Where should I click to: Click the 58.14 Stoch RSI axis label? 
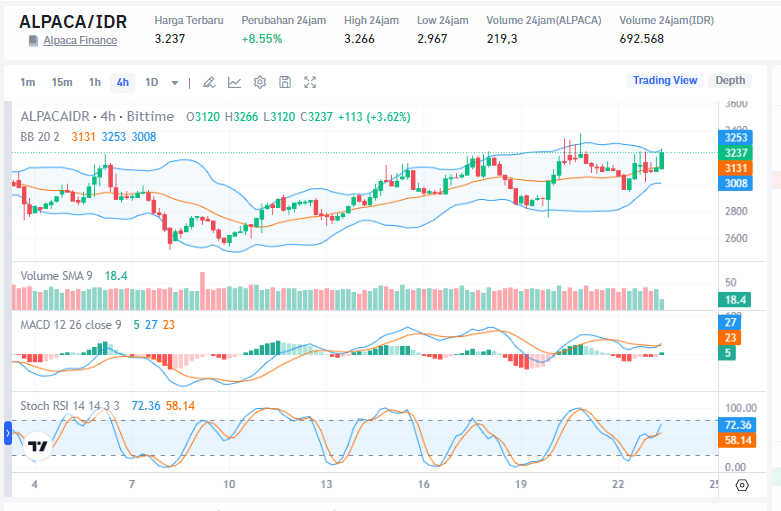coord(737,440)
